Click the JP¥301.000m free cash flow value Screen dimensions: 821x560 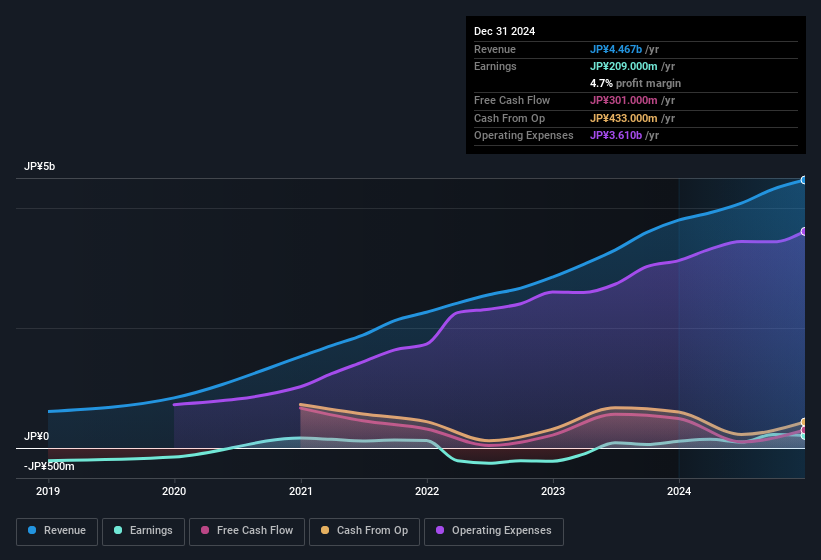point(624,100)
